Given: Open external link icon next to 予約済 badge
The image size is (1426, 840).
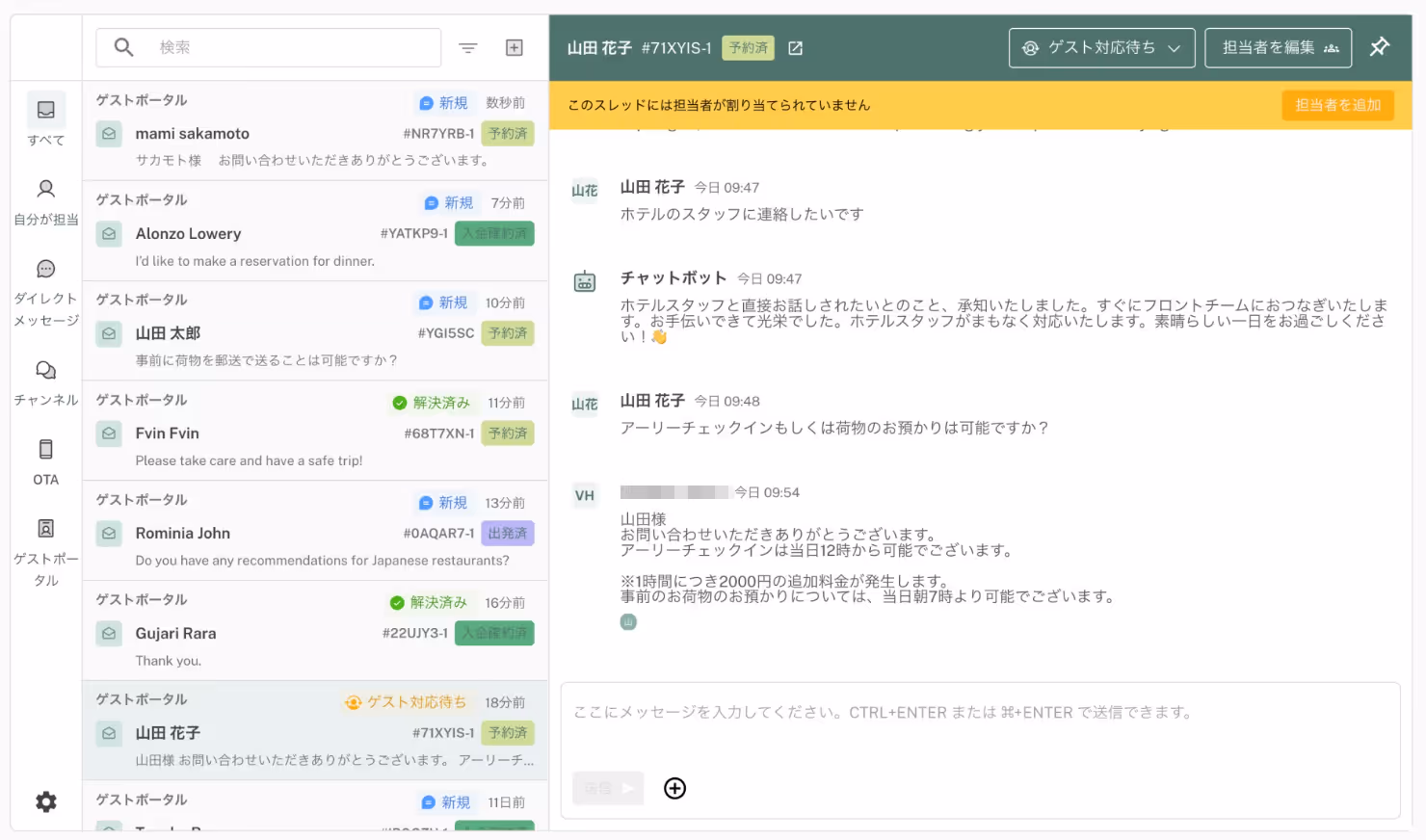Looking at the screenshot, I should point(796,48).
